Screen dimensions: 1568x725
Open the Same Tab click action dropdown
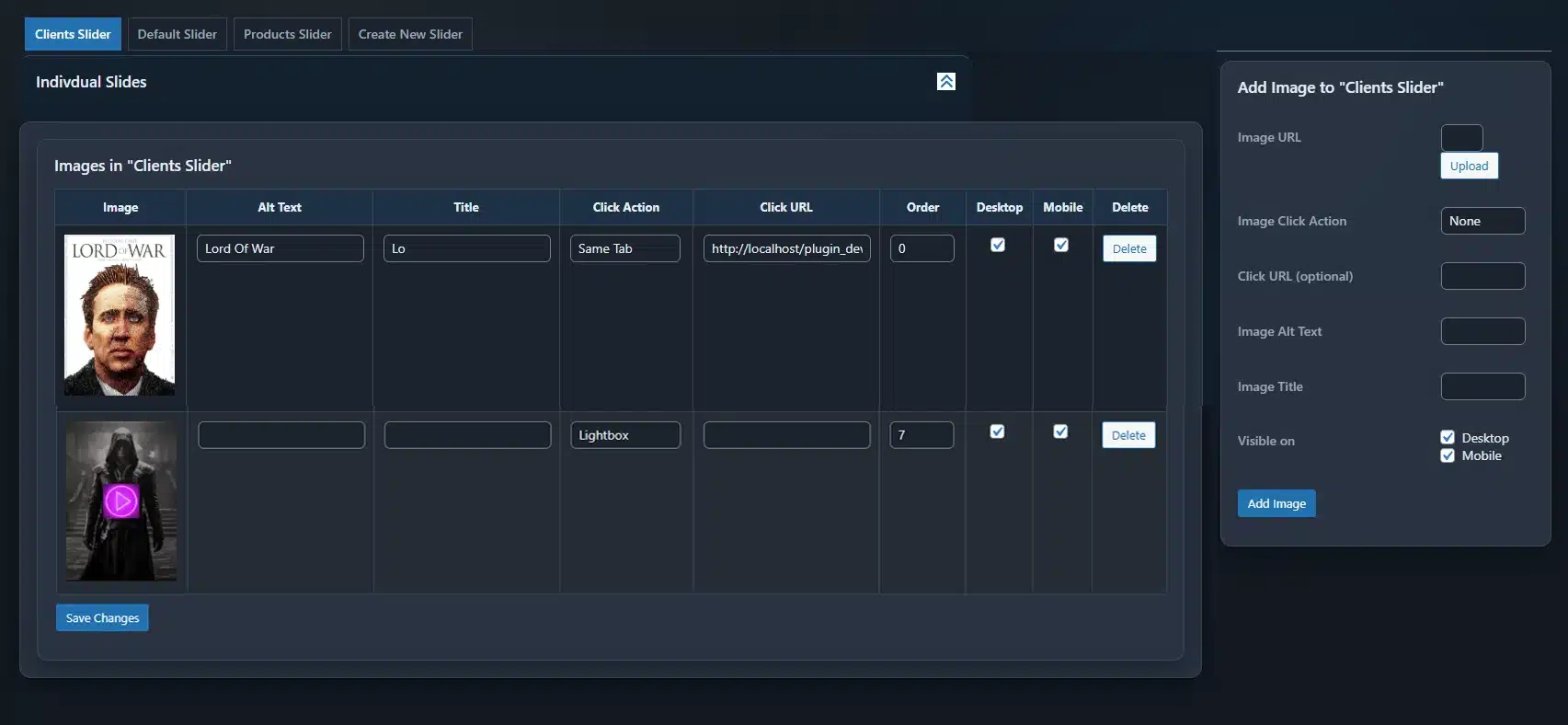tap(624, 248)
